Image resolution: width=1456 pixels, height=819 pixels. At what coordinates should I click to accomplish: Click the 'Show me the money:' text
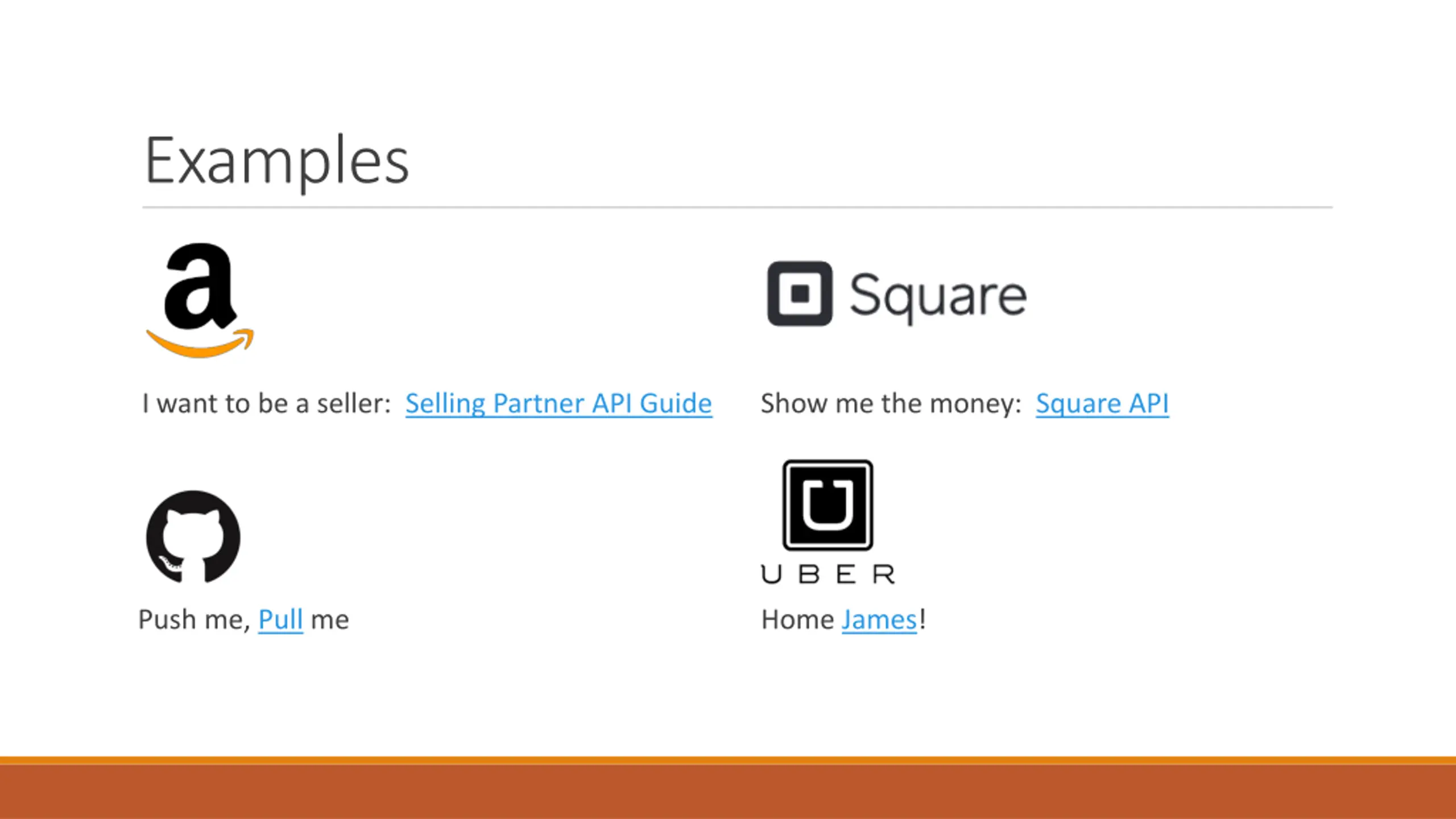click(x=891, y=403)
